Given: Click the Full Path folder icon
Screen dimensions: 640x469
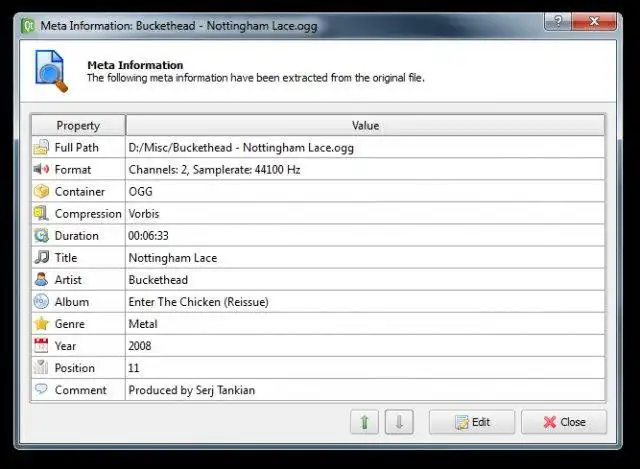Looking at the screenshot, I should pos(41,147).
